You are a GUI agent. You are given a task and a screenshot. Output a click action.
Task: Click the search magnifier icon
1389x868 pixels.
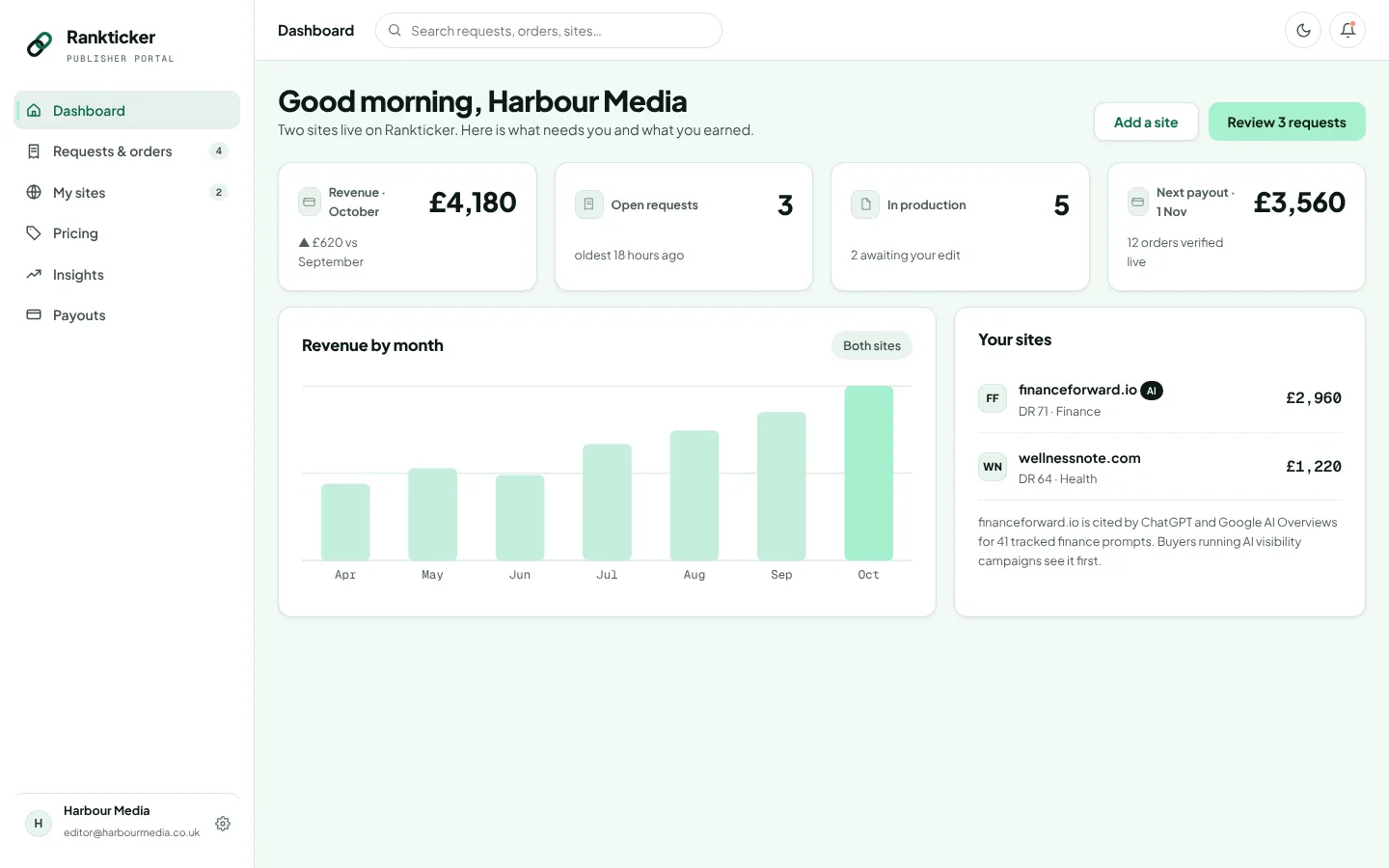pos(395,30)
